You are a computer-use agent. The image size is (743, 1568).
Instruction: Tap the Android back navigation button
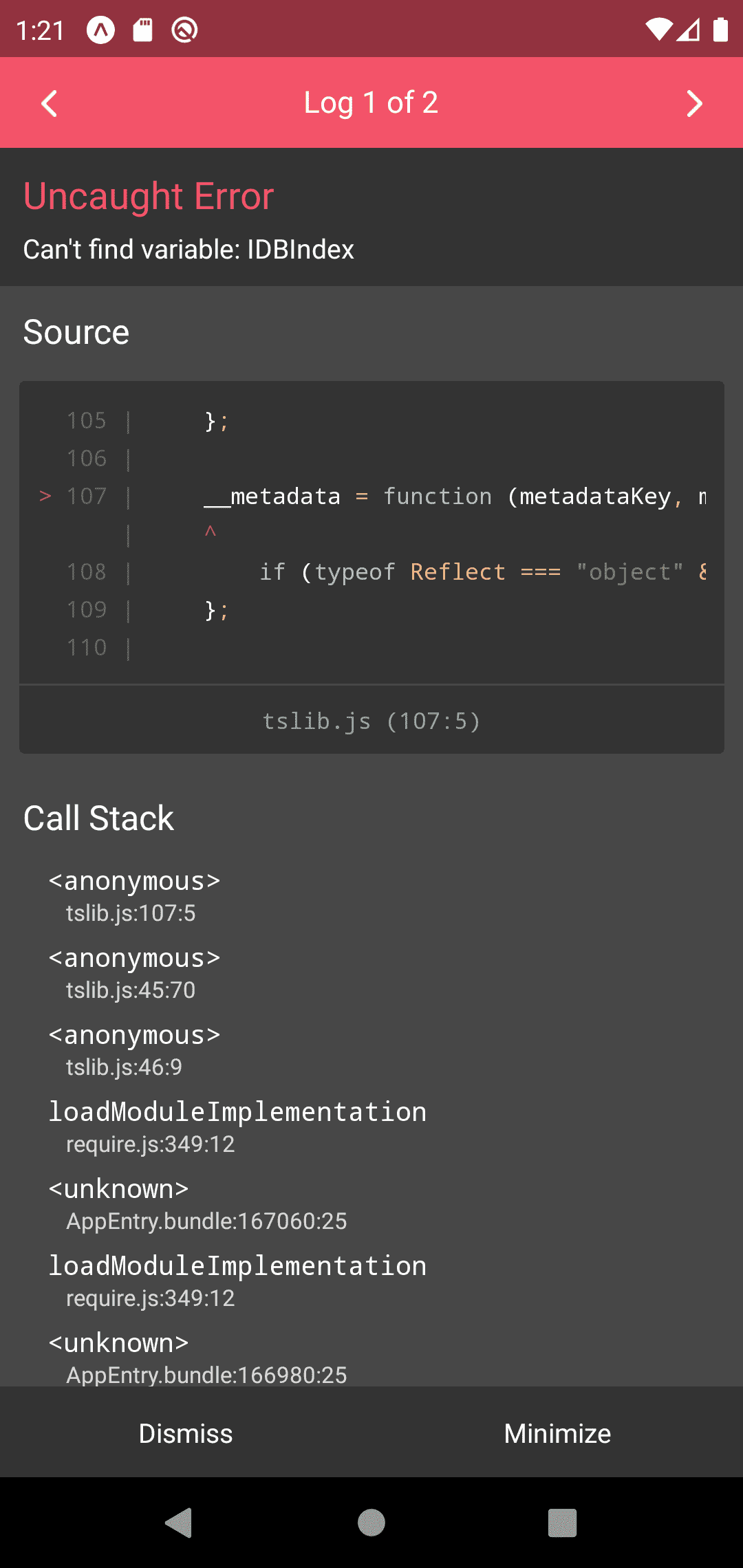point(179,1523)
